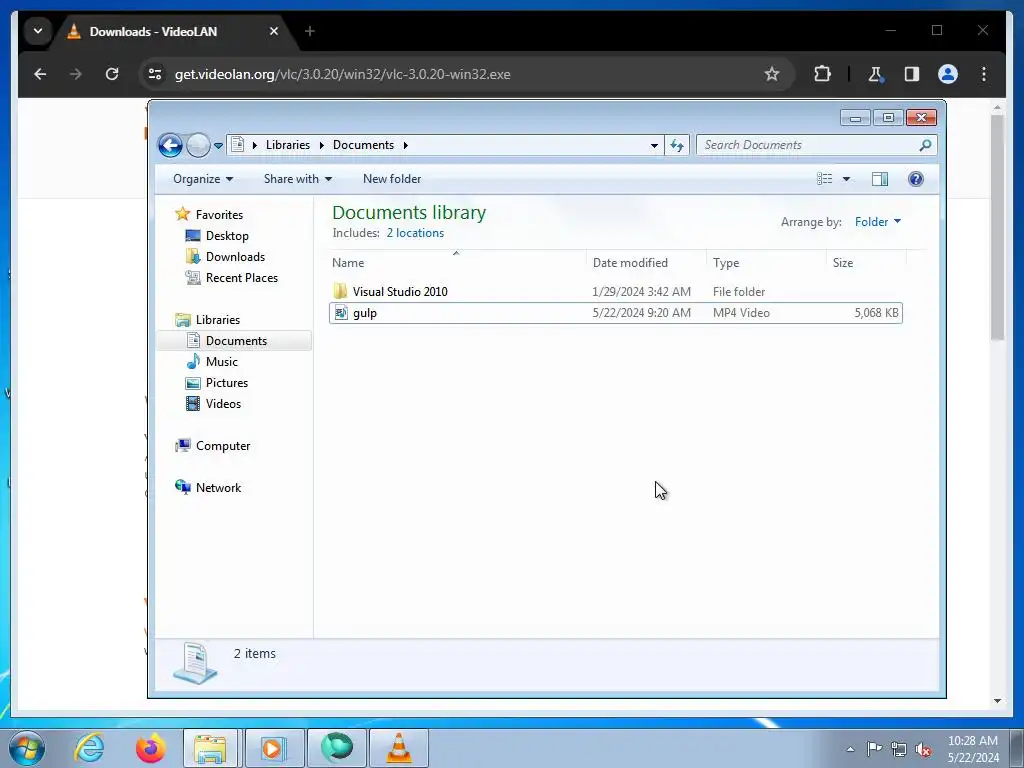Click the Chrome page vertical scrollbar thumb
The image size is (1024, 768).
997,227
